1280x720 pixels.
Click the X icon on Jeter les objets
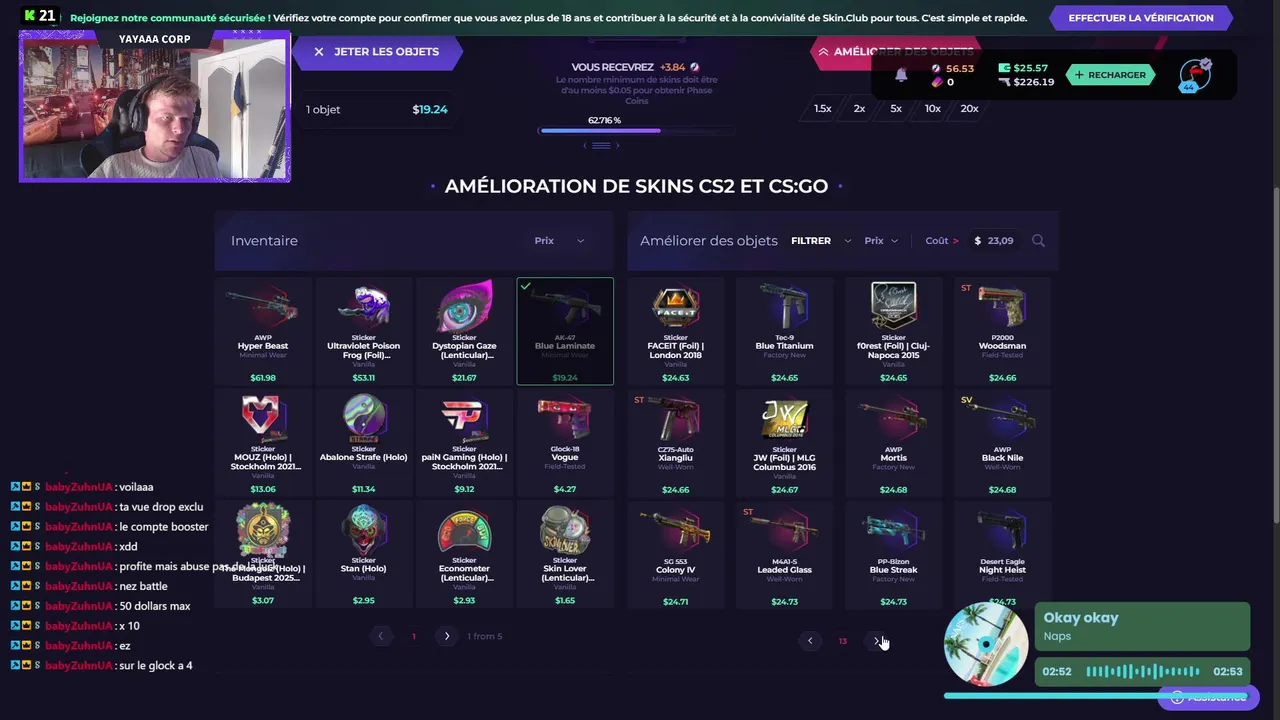coord(319,52)
